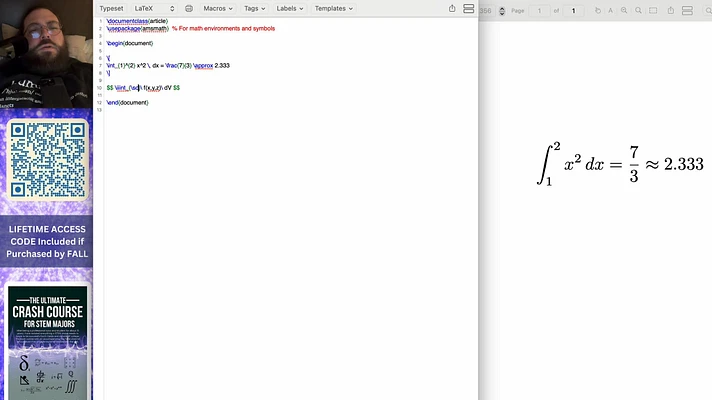Click the \documentclass{article} line

coord(137,21)
